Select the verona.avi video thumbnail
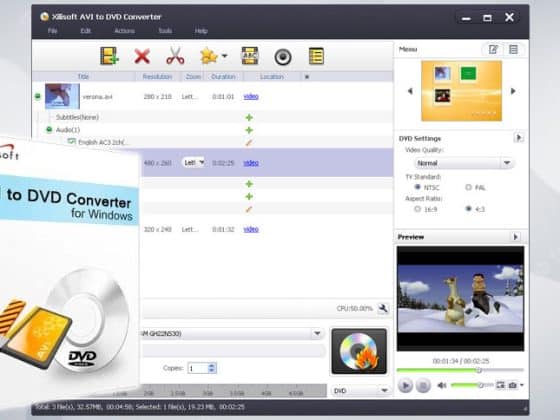Viewport: 560px width, 420px height. 62,96
